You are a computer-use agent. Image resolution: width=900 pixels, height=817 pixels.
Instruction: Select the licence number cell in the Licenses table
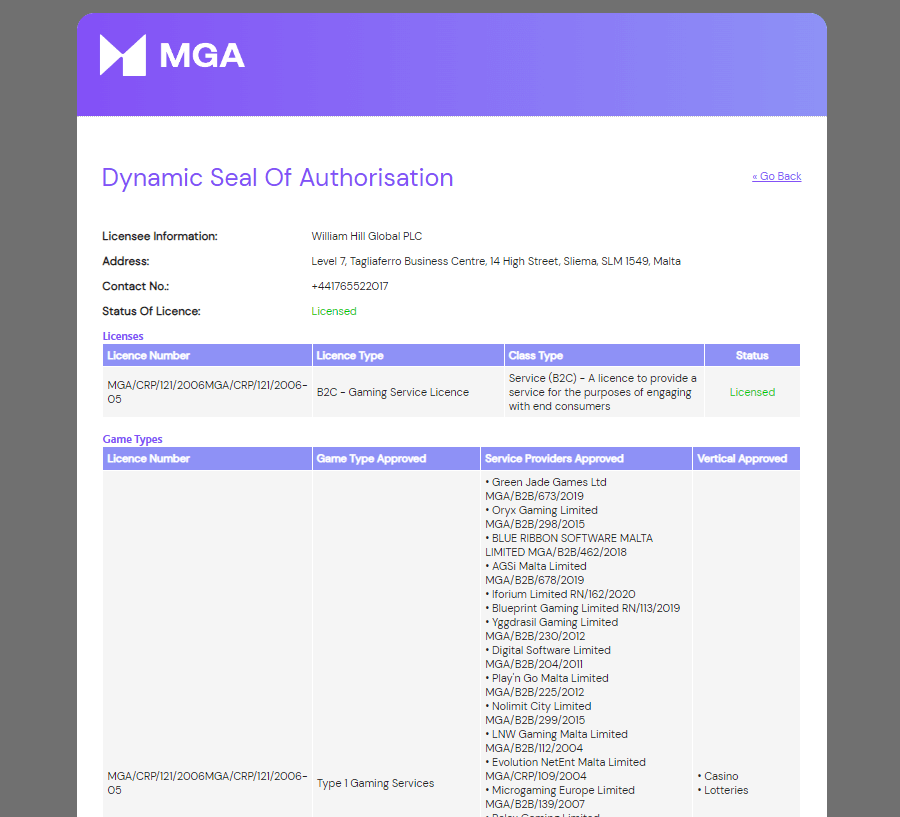[207, 392]
